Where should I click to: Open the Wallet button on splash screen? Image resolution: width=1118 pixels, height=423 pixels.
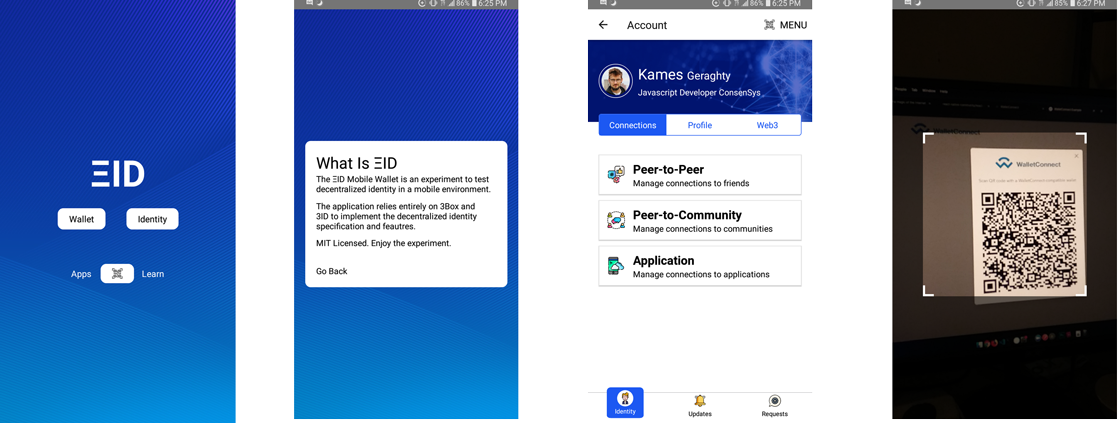click(81, 219)
